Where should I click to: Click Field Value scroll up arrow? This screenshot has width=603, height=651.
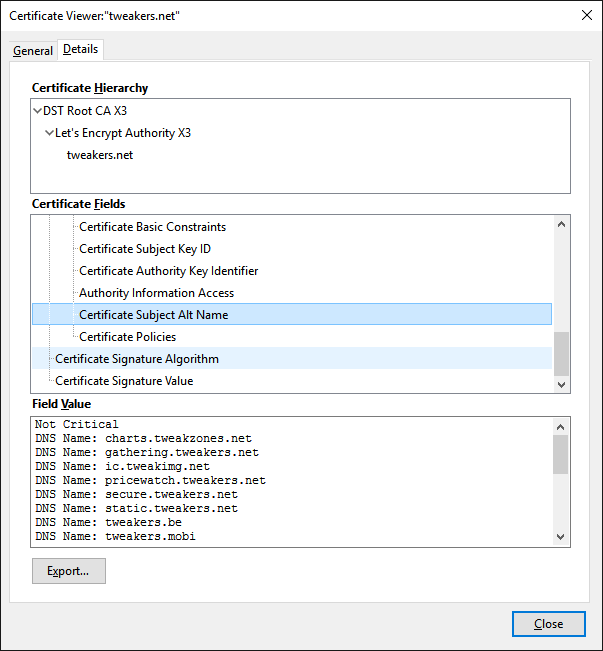coord(560,427)
